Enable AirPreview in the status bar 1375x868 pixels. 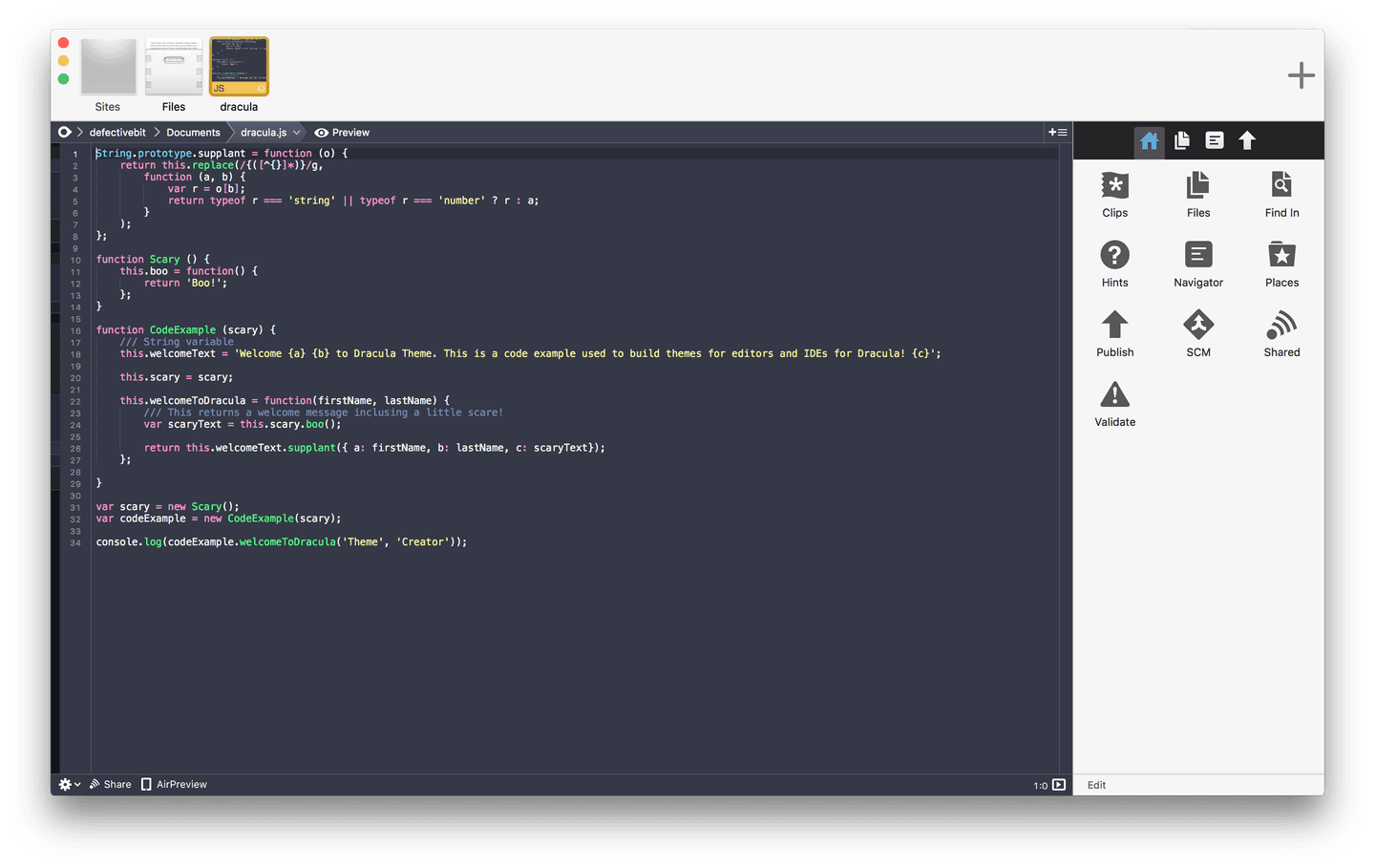click(x=174, y=784)
